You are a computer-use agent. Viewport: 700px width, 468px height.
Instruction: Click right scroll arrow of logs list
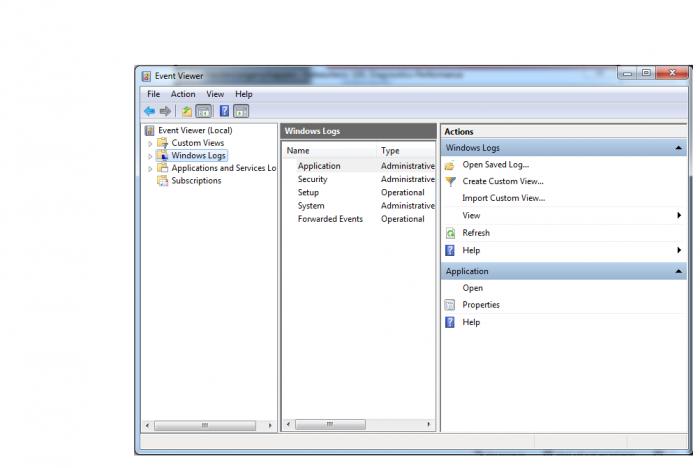pyautogui.click(x=429, y=424)
